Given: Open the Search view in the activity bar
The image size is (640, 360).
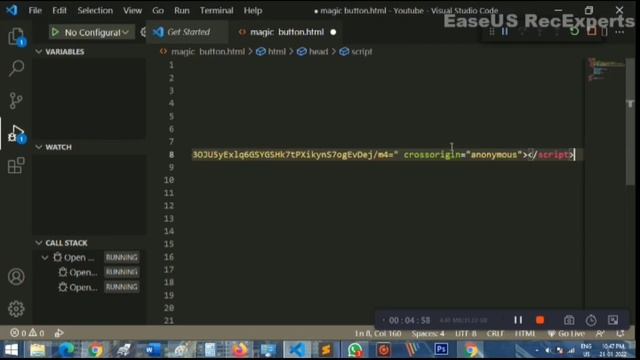Looking at the screenshot, I should [16, 68].
